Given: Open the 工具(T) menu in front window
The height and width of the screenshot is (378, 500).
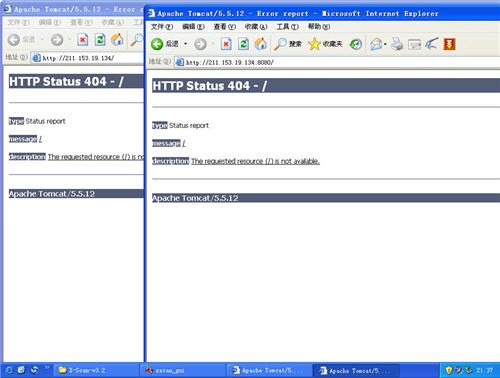Looking at the screenshot, I should (x=287, y=27).
